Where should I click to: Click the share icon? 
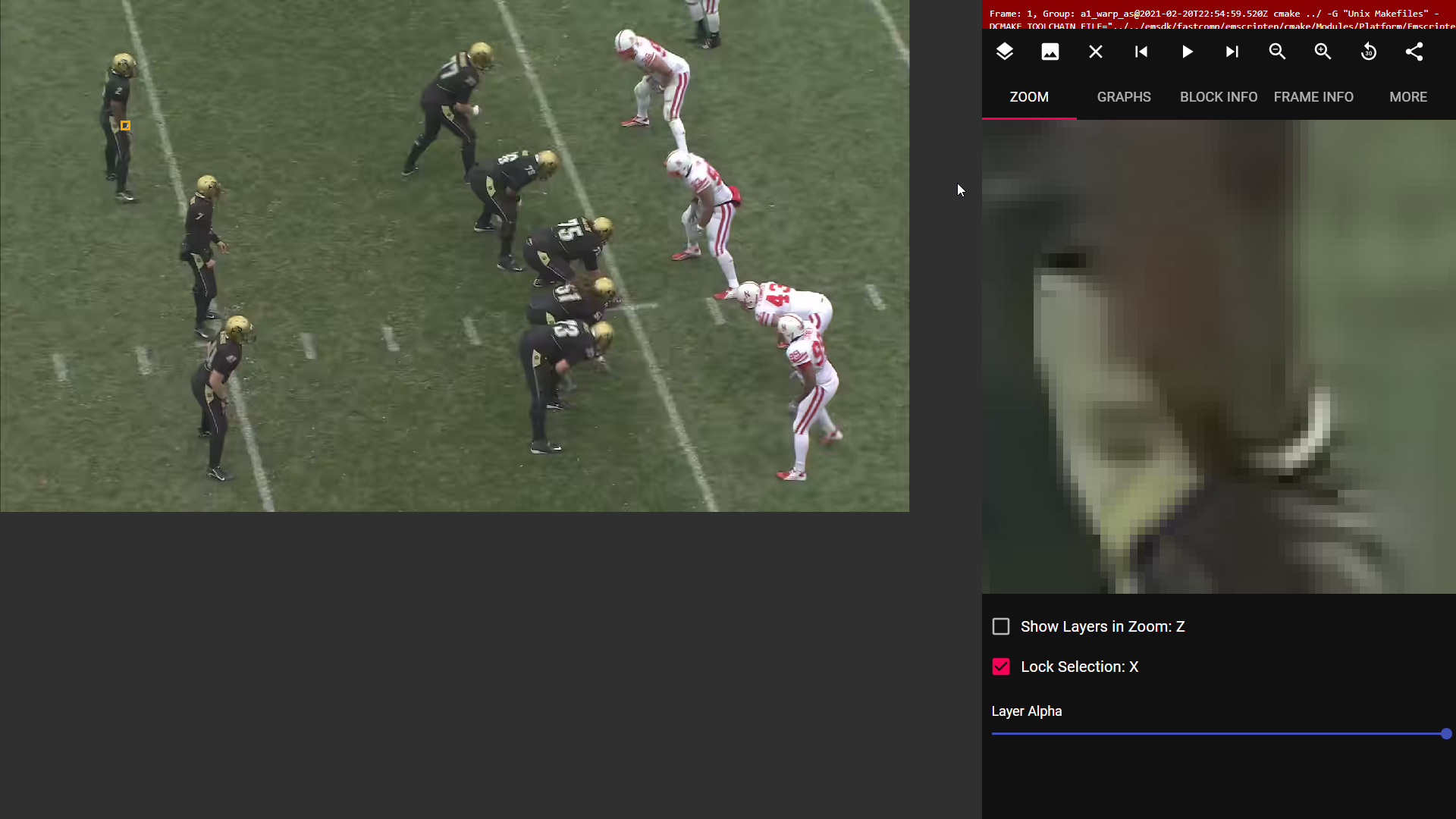(x=1414, y=52)
